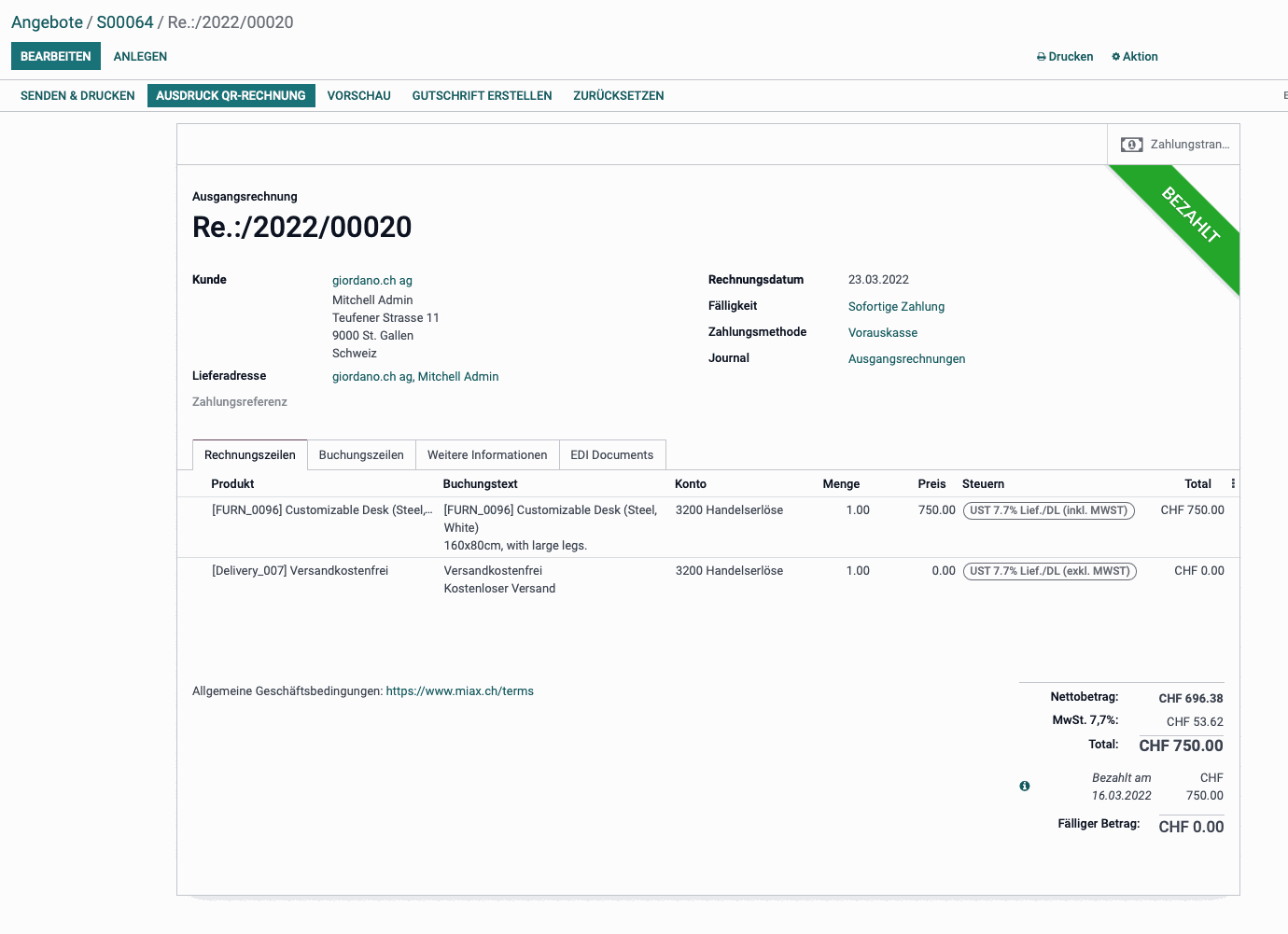This screenshot has height=934, width=1288.
Task: Go to S00064 breadcrumb
Action: [x=125, y=22]
